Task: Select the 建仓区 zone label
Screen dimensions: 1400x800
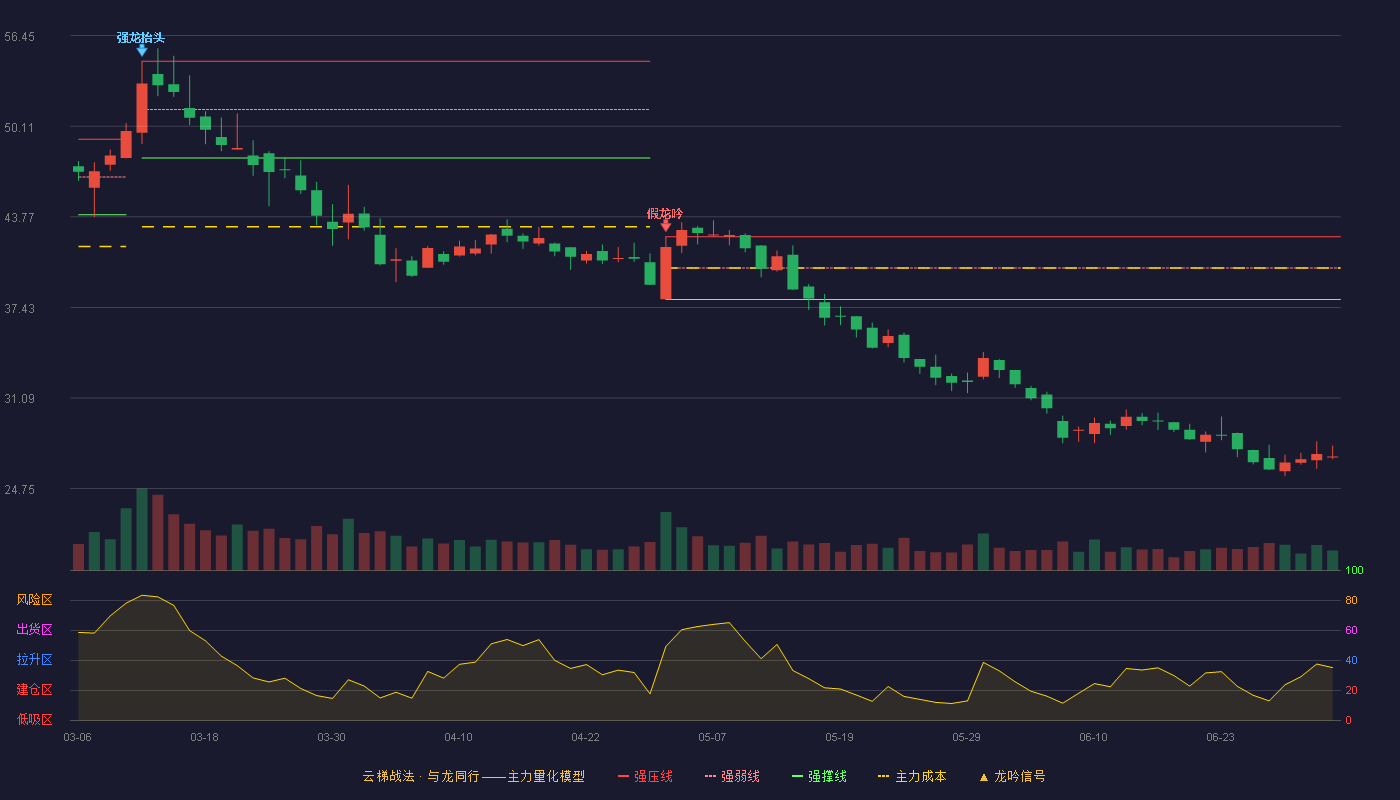Action: point(34,690)
